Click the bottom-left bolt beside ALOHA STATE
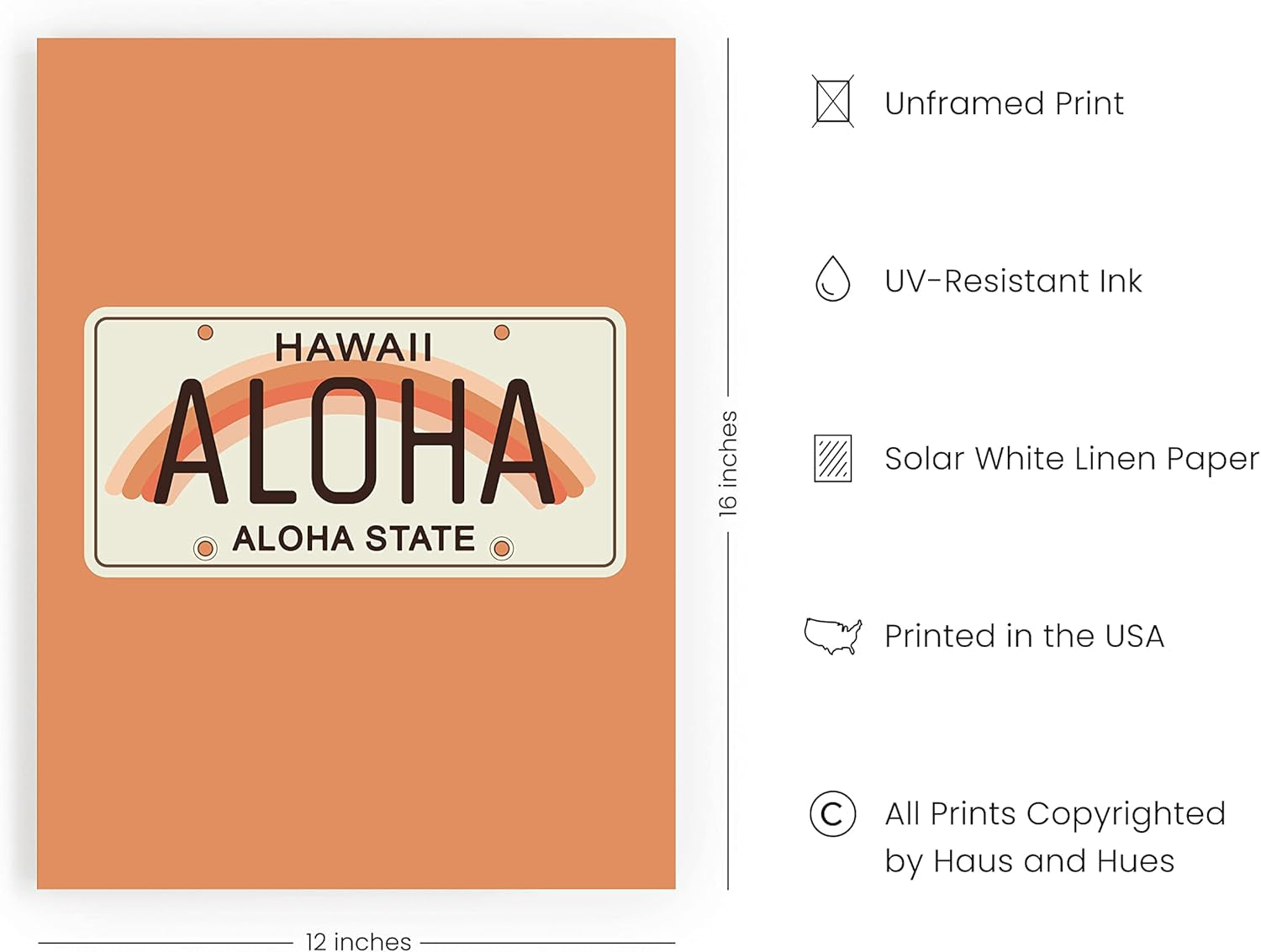 pos(205,549)
